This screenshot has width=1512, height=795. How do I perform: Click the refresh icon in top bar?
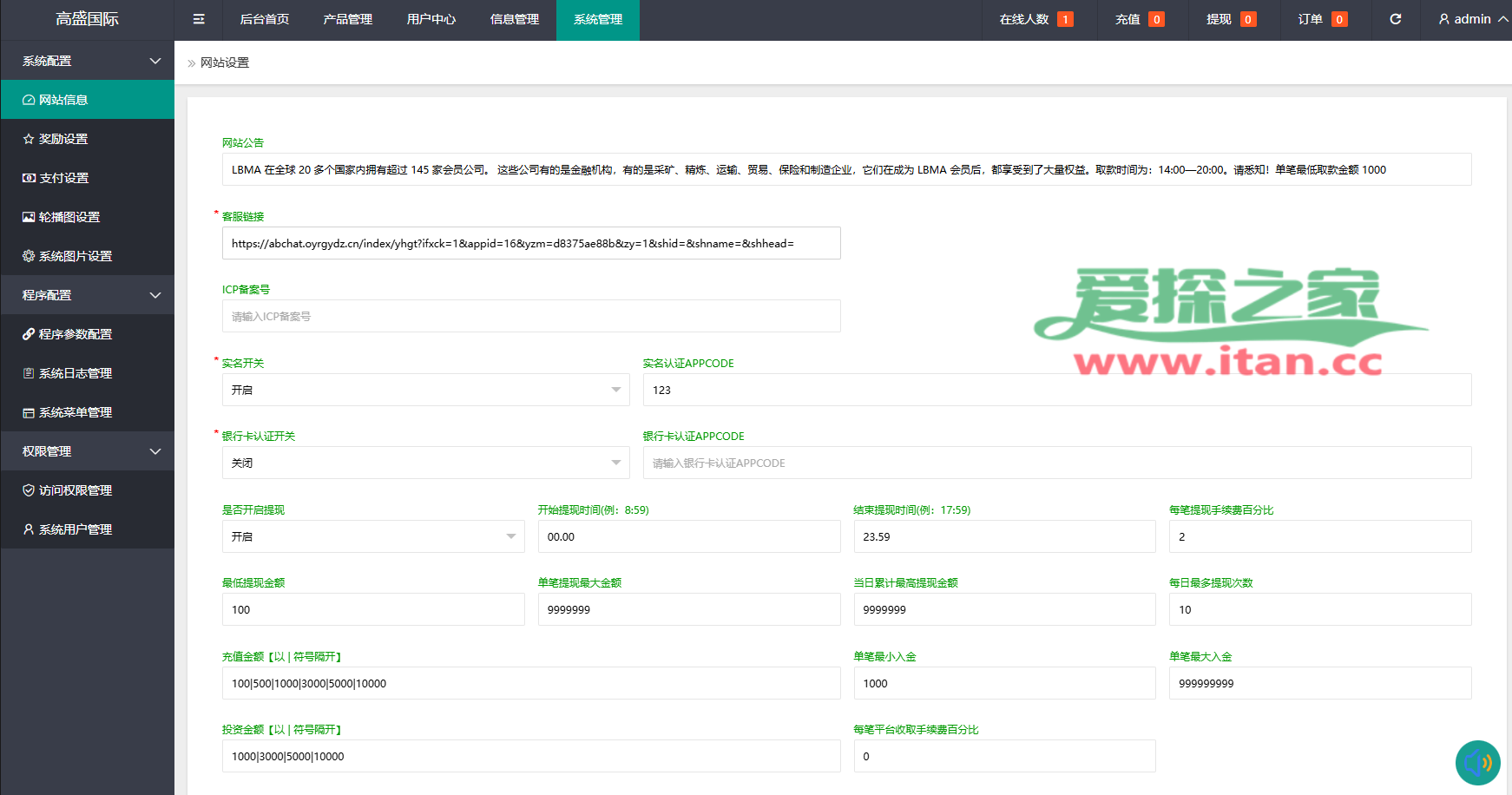1396,19
